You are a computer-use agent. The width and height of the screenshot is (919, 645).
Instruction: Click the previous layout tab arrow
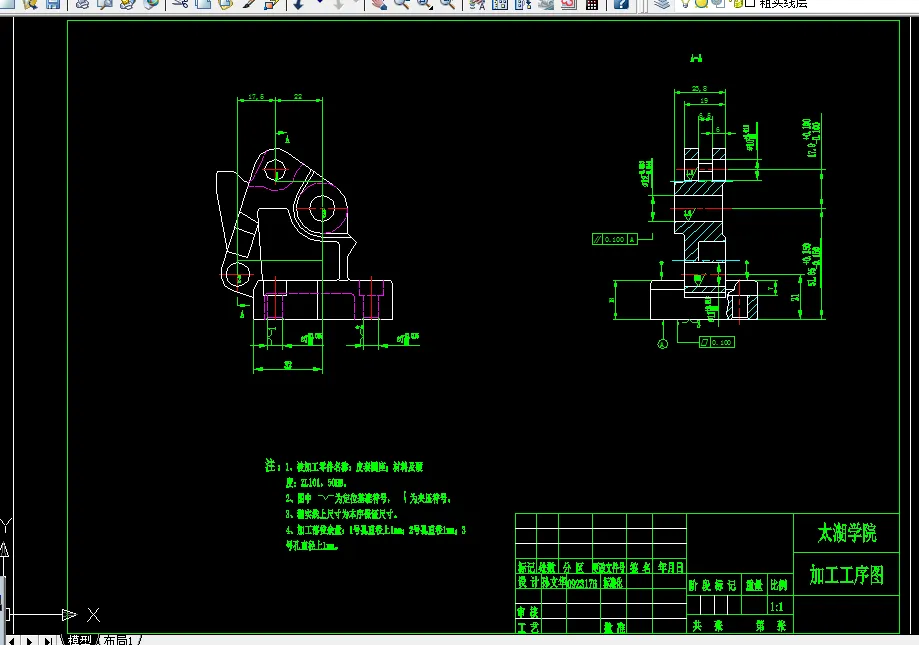[x=12, y=641]
